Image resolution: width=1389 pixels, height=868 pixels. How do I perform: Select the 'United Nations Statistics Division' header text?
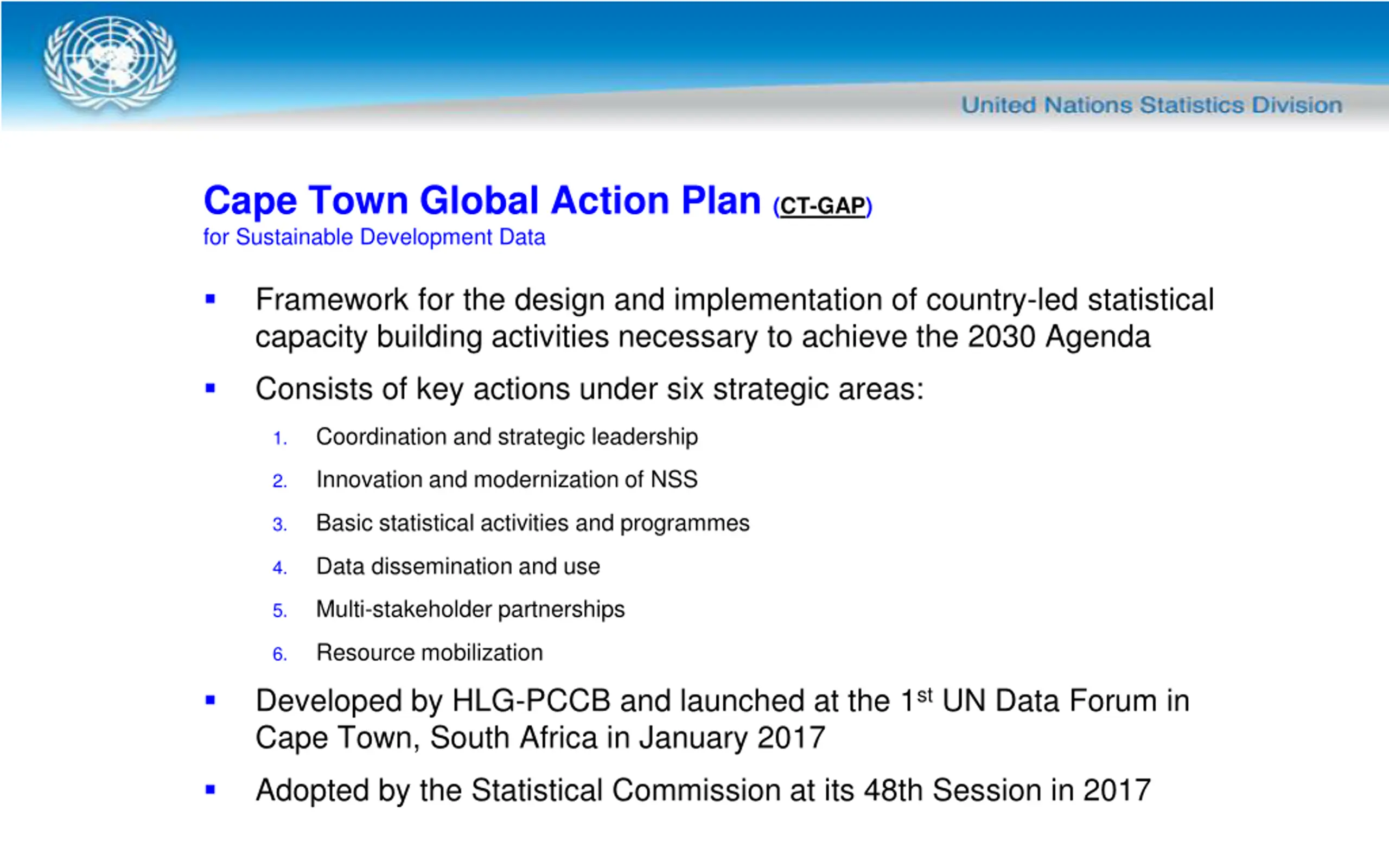click(x=1151, y=105)
